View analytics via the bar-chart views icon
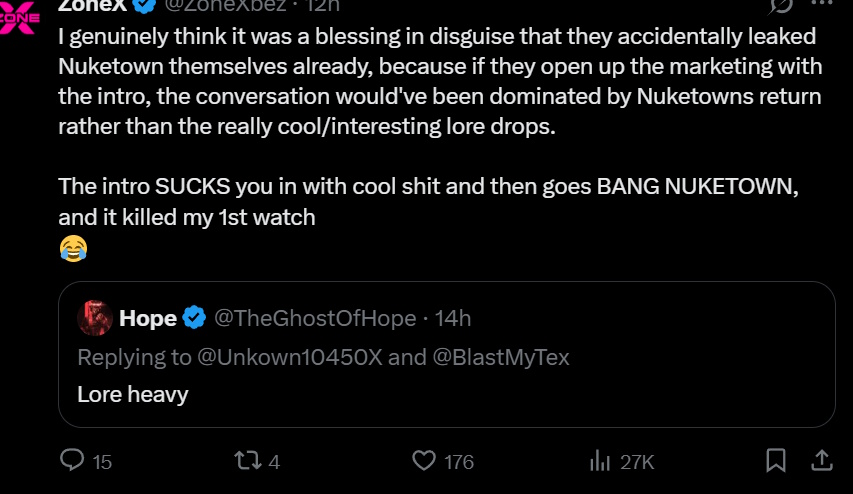This screenshot has height=494, width=853. (x=599, y=461)
